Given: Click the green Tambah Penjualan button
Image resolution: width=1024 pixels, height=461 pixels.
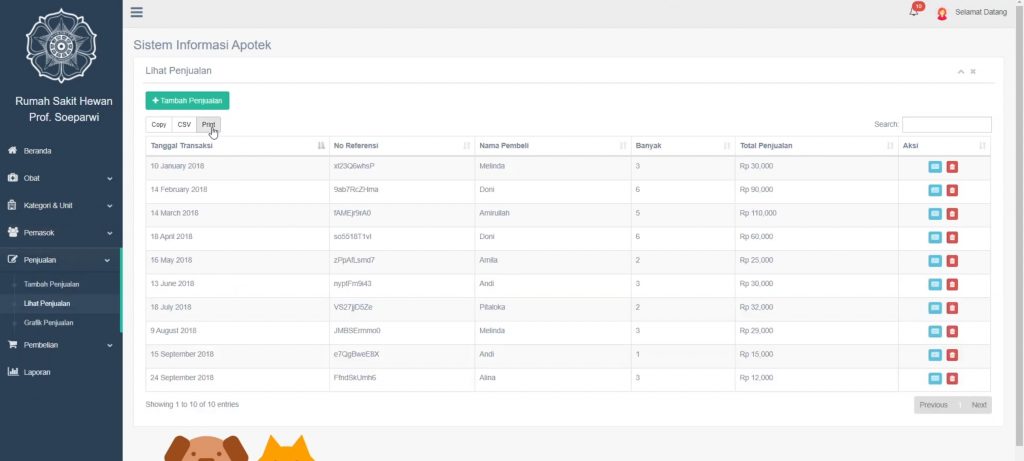Looking at the screenshot, I should pos(187,100).
